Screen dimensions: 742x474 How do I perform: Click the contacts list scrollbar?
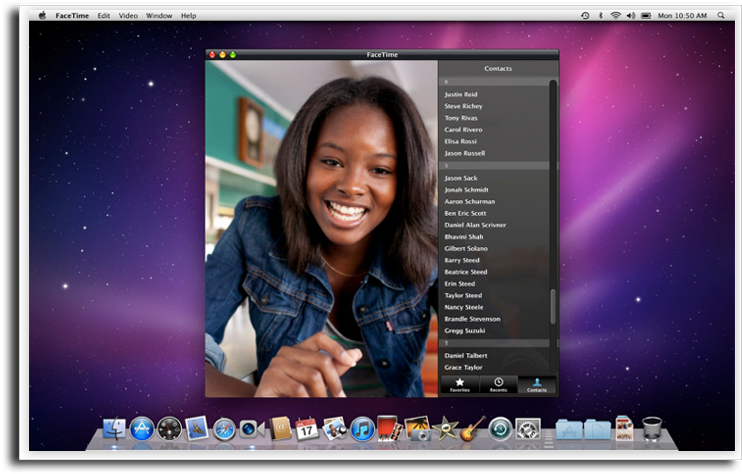[553, 307]
